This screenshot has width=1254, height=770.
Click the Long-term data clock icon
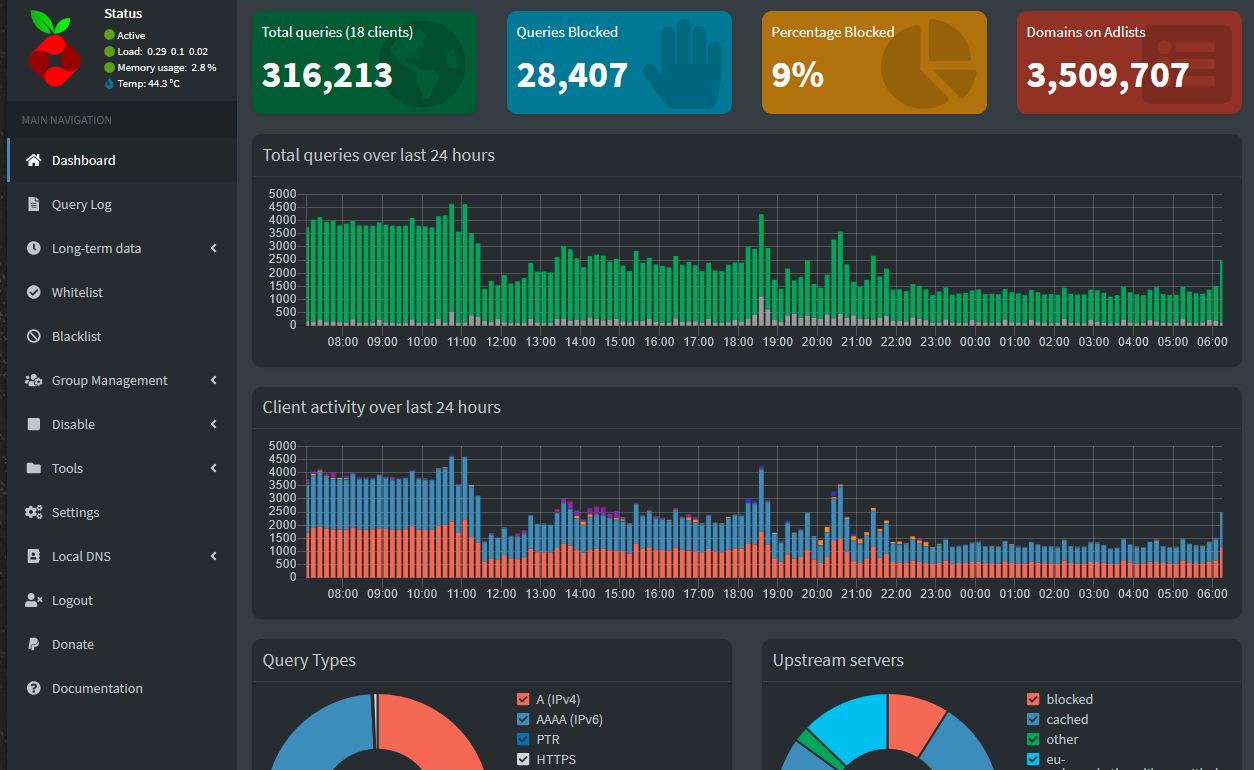click(30, 248)
